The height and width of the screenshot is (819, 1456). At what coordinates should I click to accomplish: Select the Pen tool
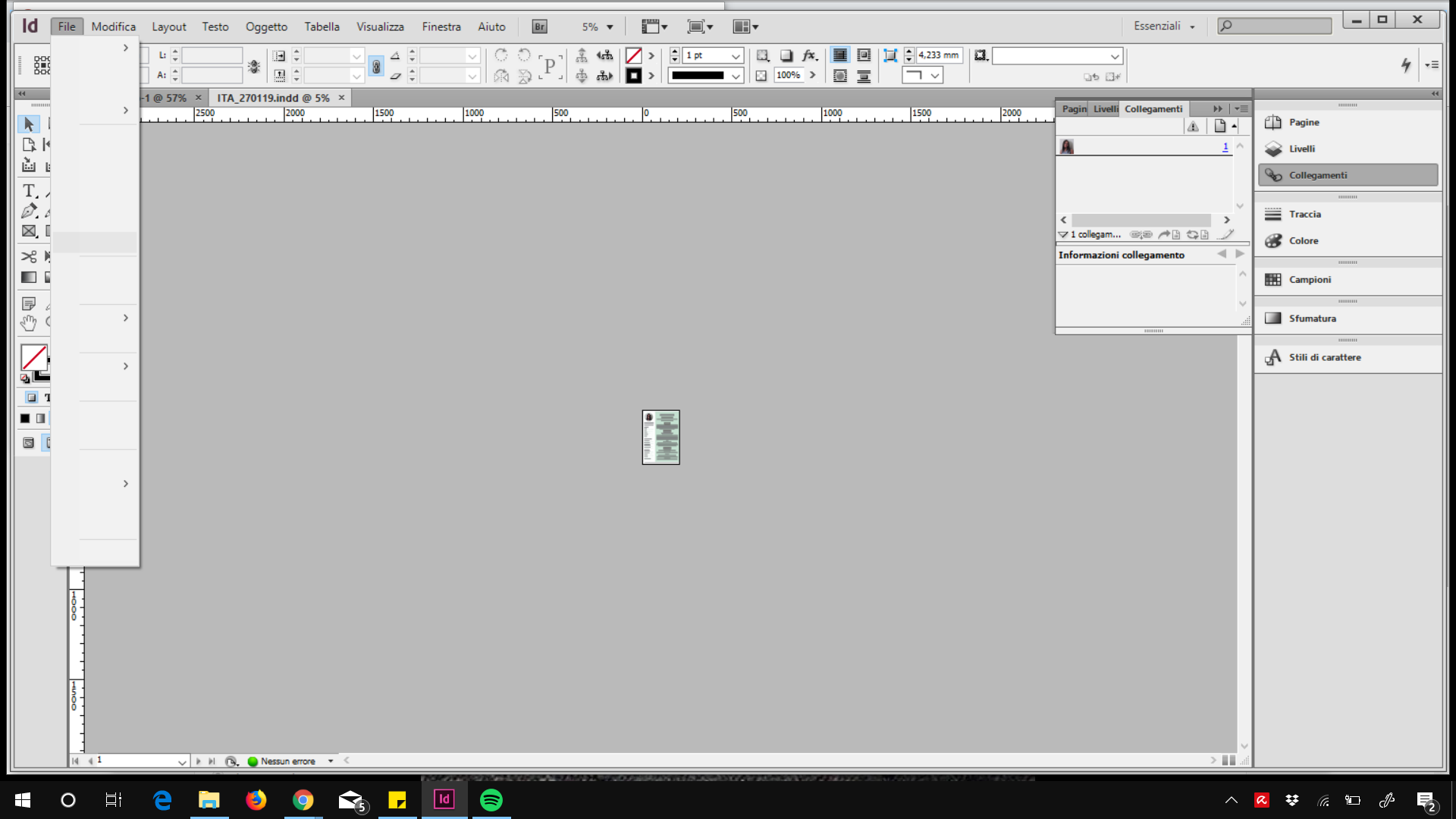coord(29,211)
